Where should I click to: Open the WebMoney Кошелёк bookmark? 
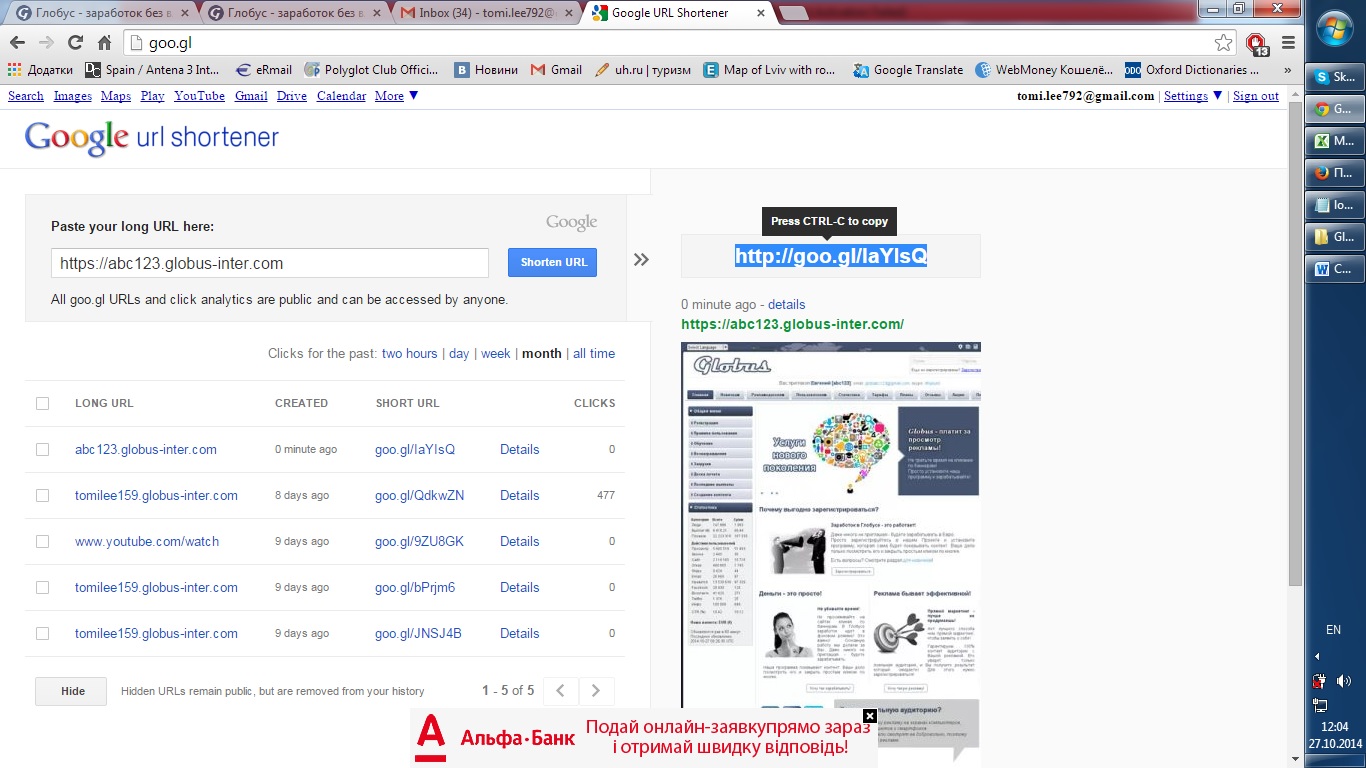click(1045, 70)
